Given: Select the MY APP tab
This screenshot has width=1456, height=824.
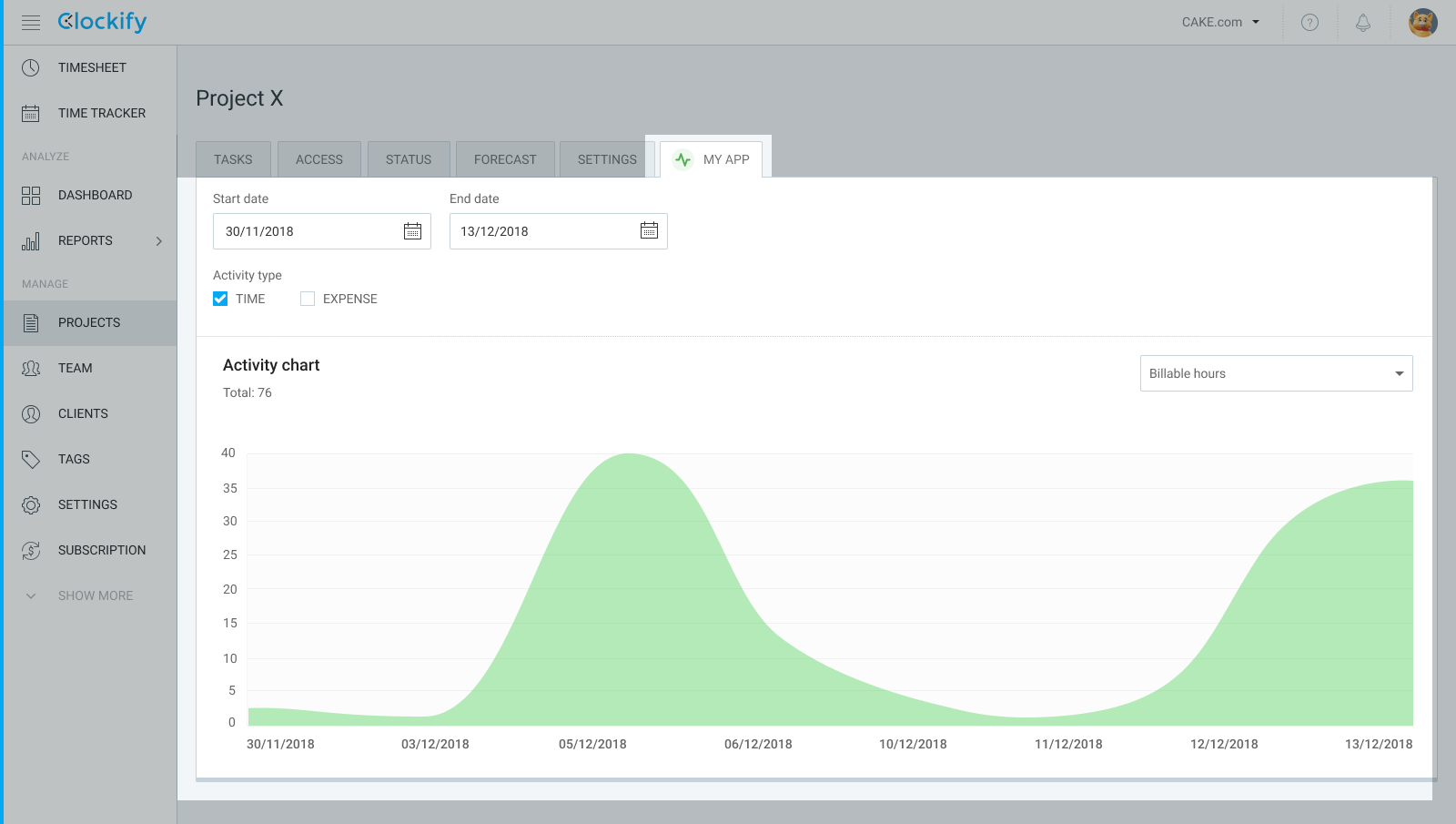Looking at the screenshot, I should [x=711, y=159].
